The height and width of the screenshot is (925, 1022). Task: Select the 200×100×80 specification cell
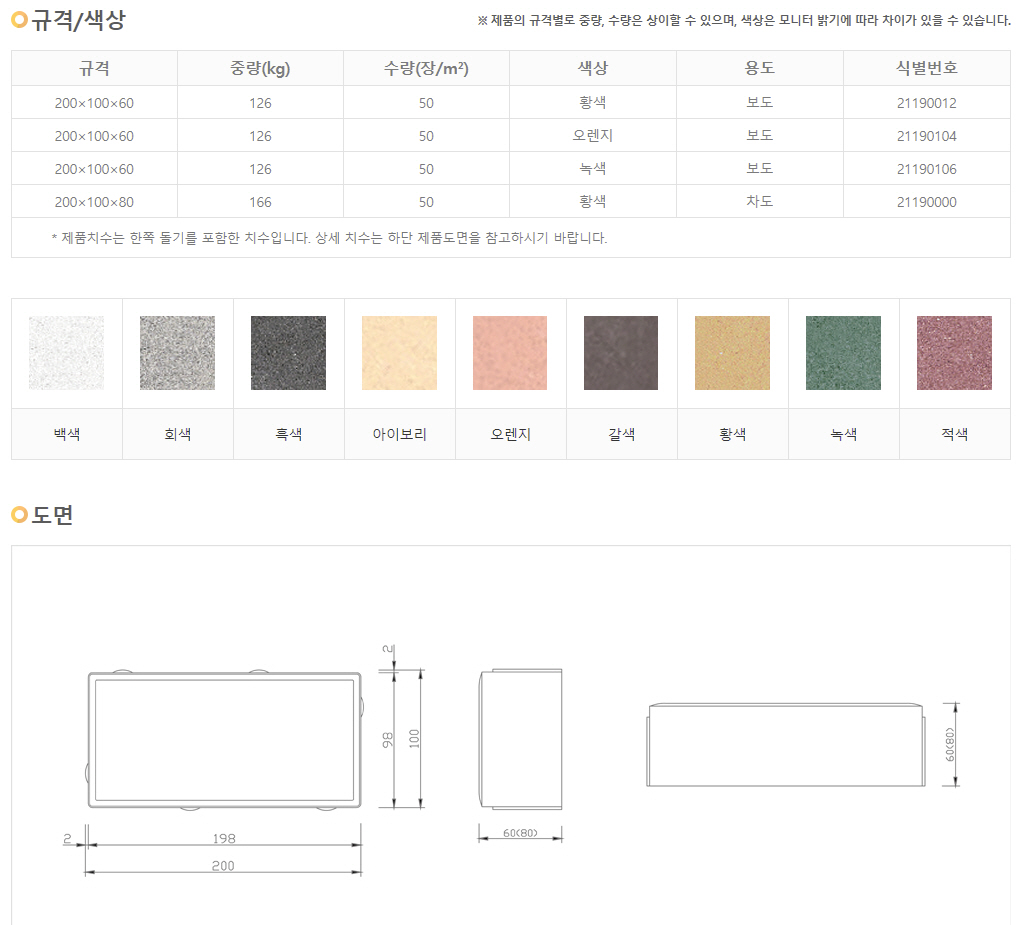[x=93, y=202]
